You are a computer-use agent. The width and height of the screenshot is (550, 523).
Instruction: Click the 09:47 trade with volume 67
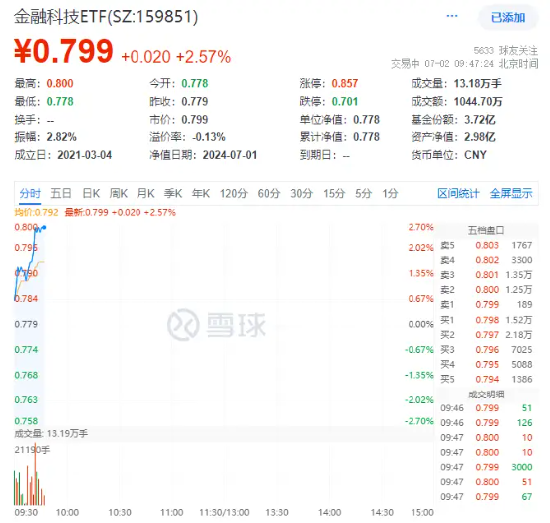[x=486, y=497]
